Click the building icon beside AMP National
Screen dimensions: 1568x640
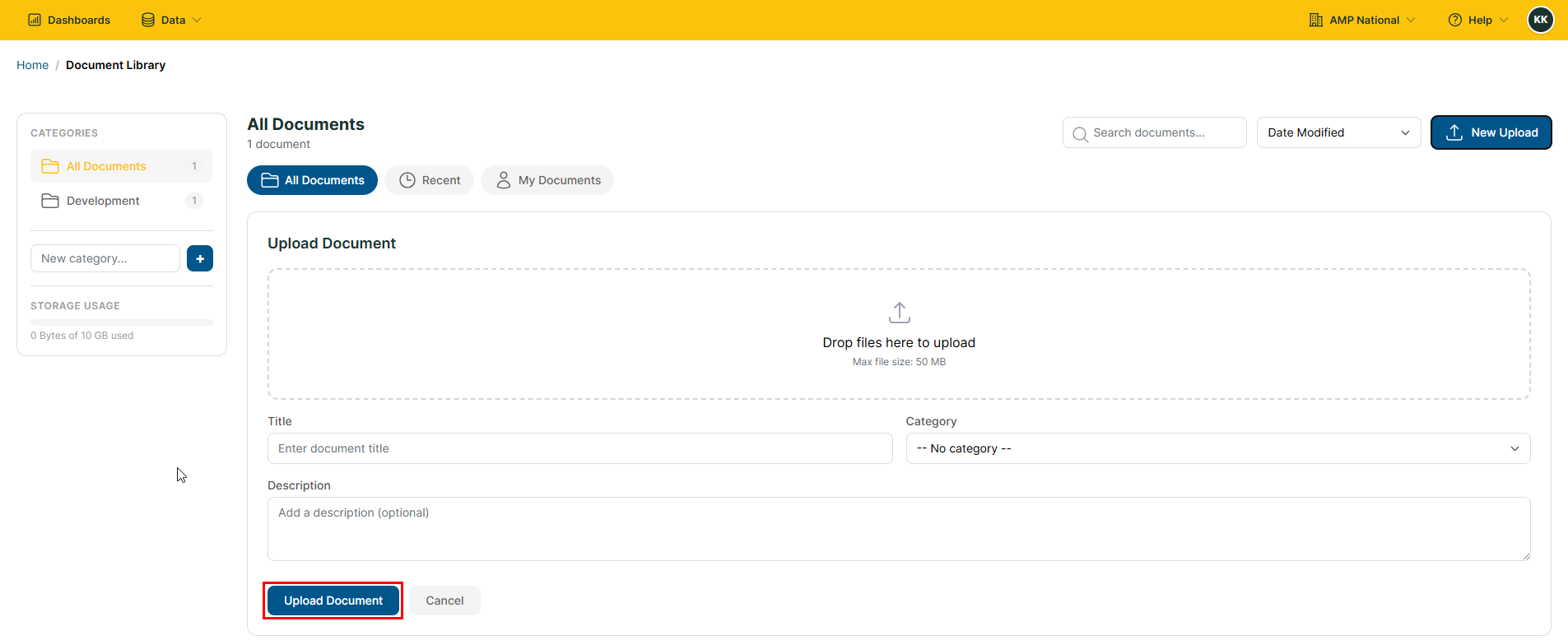[1316, 20]
